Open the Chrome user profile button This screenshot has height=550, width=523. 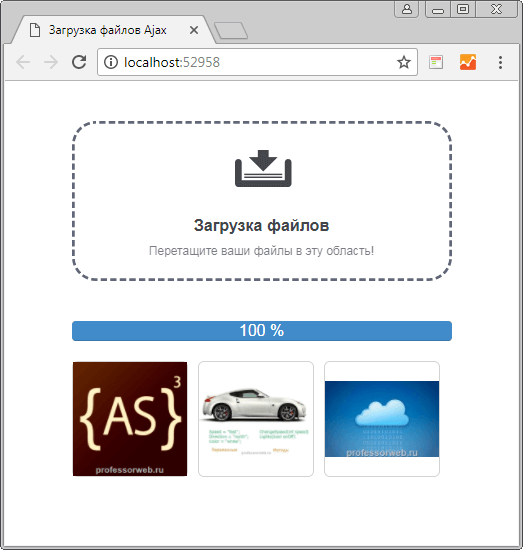[407, 9]
